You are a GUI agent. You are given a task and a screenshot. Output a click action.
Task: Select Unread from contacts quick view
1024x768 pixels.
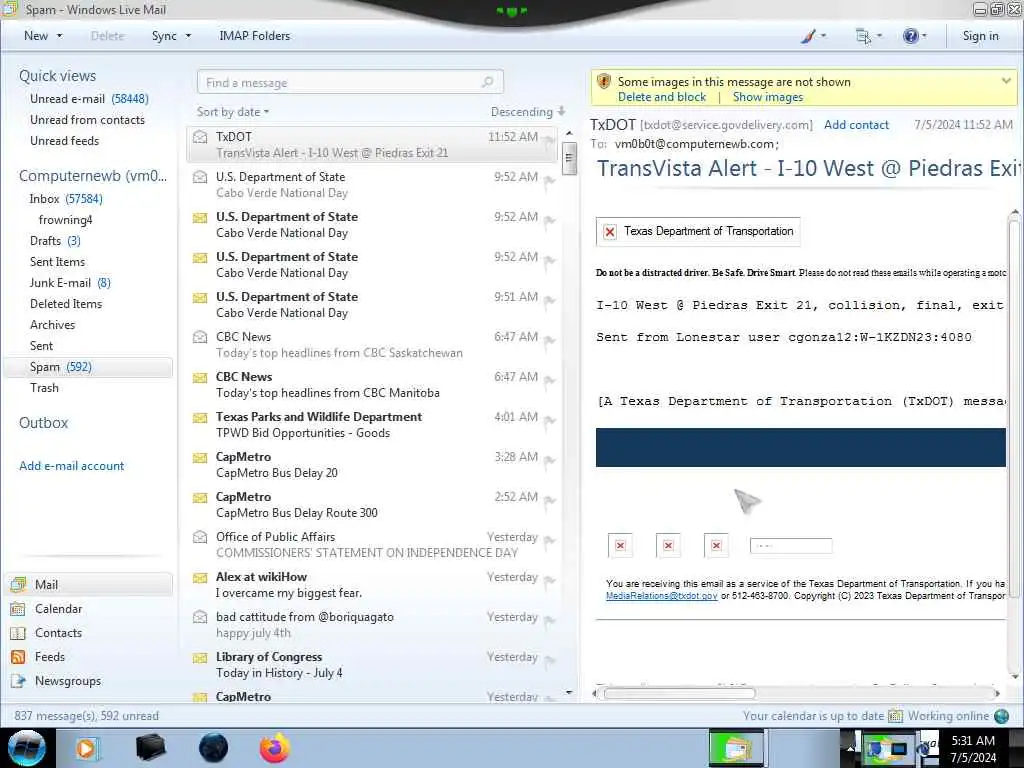pyautogui.click(x=88, y=120)
